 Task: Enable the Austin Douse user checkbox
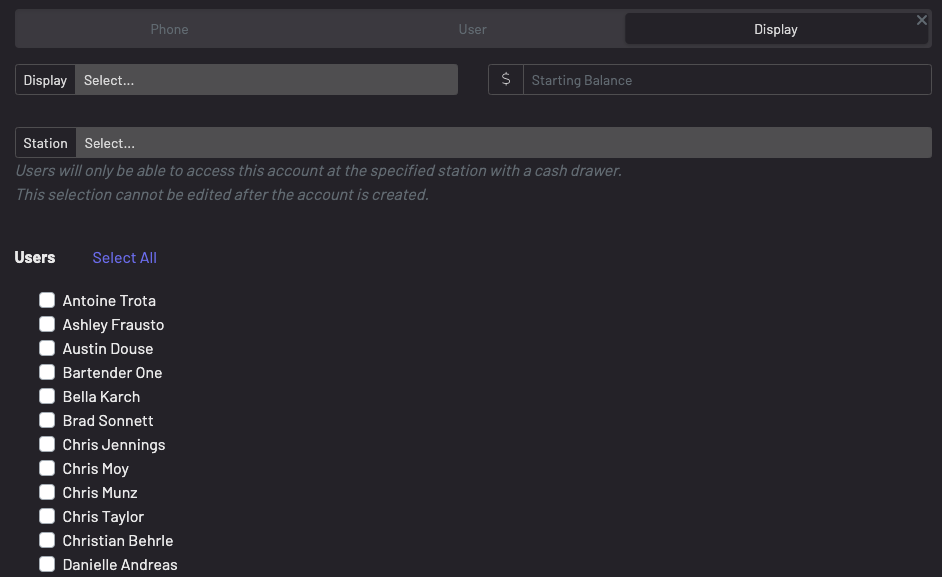tap(47, 348)
